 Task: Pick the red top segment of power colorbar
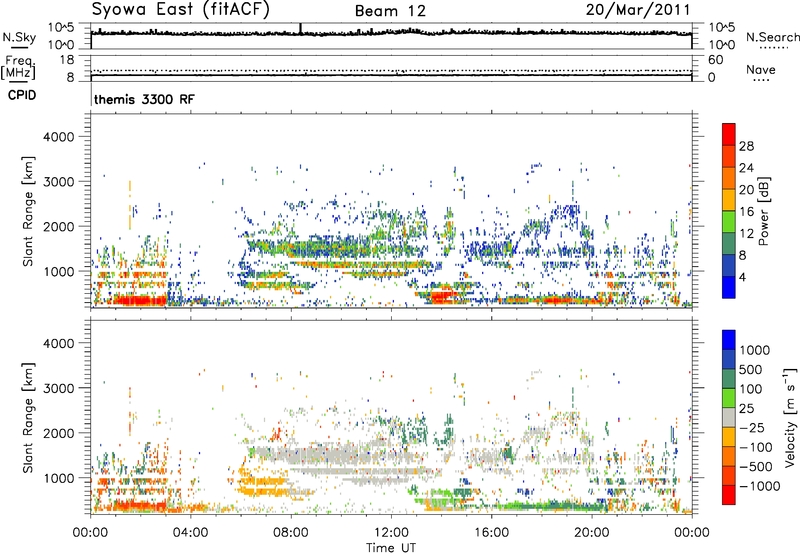tap(729, 134)
